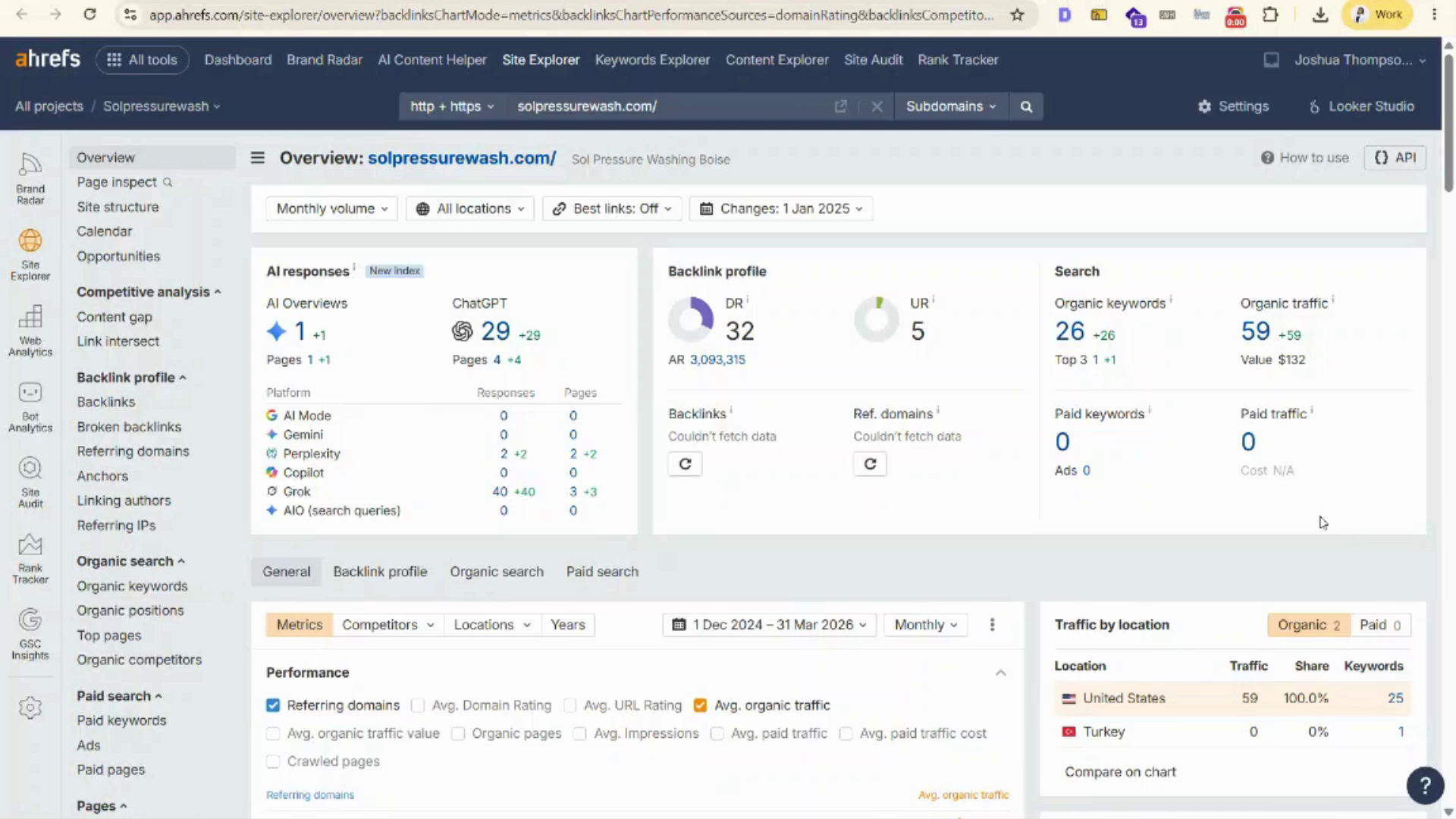Enable the Avg. URL Rating checkbox
The height and width of the screenshot is (819, 1456).
point(570,705)
